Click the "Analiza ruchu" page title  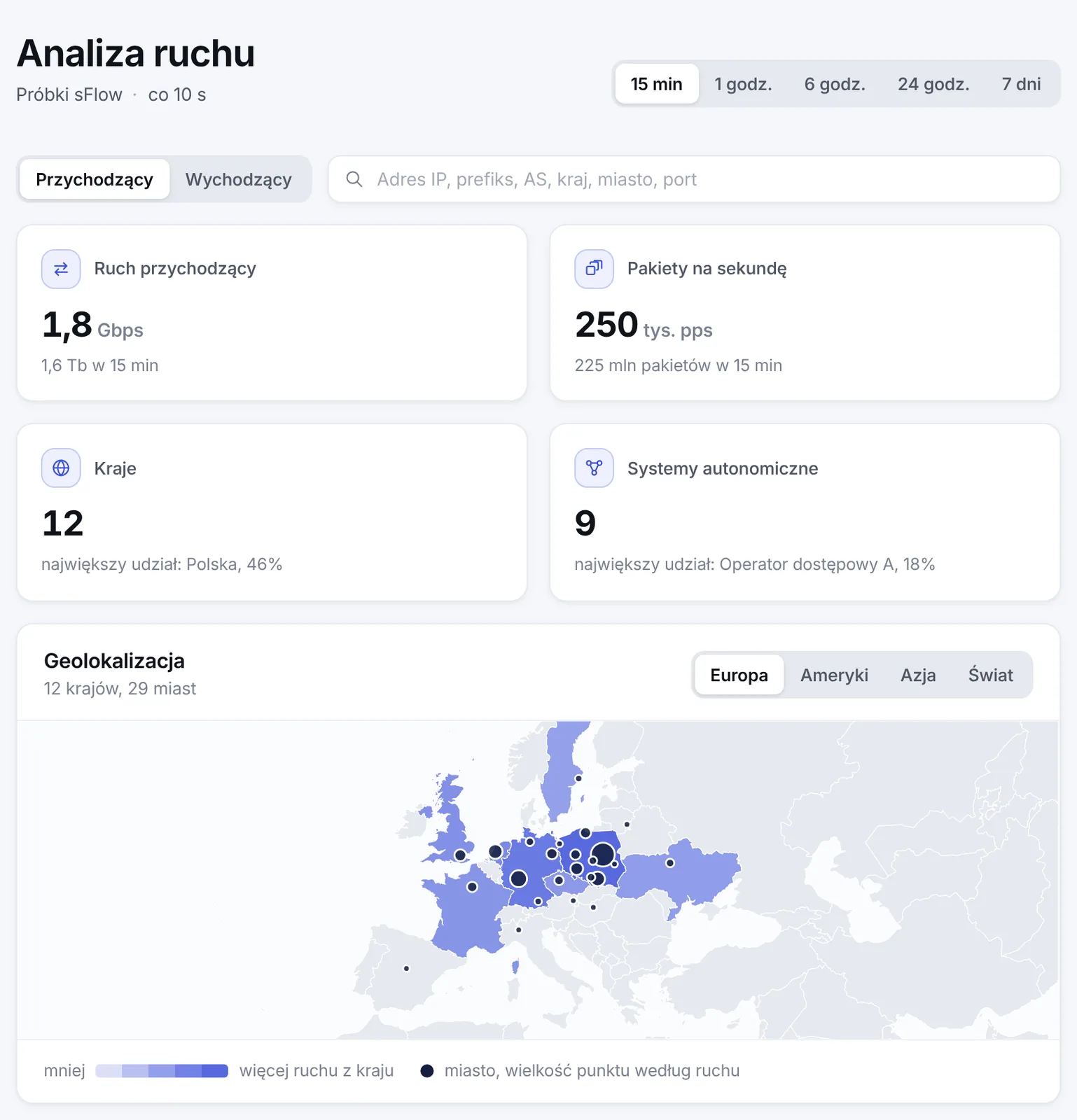(136, 53)
